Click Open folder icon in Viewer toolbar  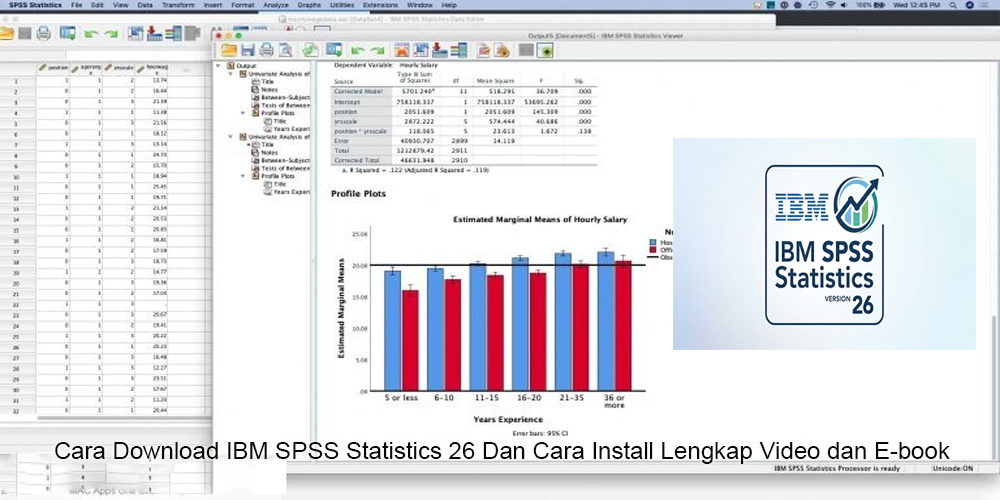click(229, 50)
